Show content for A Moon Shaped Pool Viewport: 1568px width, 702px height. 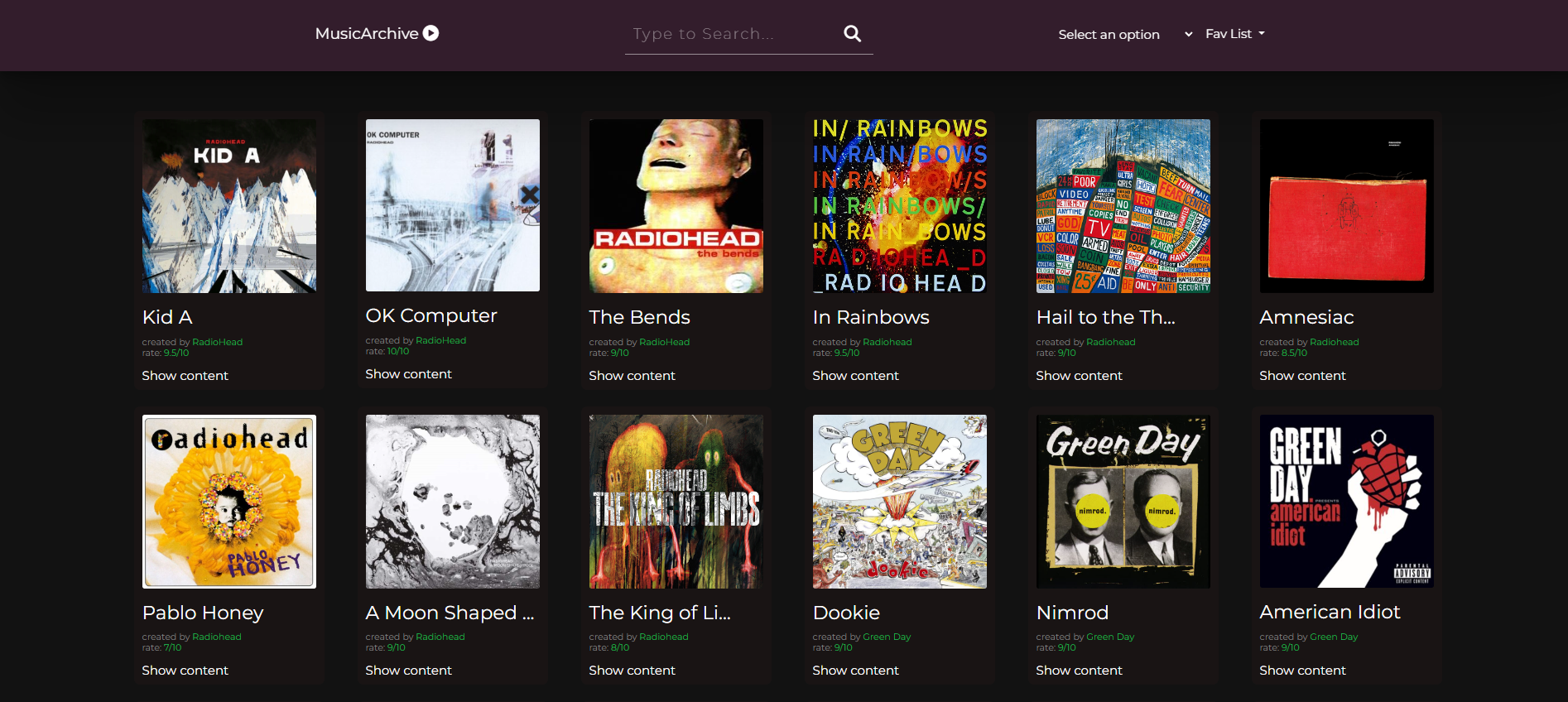408,671
